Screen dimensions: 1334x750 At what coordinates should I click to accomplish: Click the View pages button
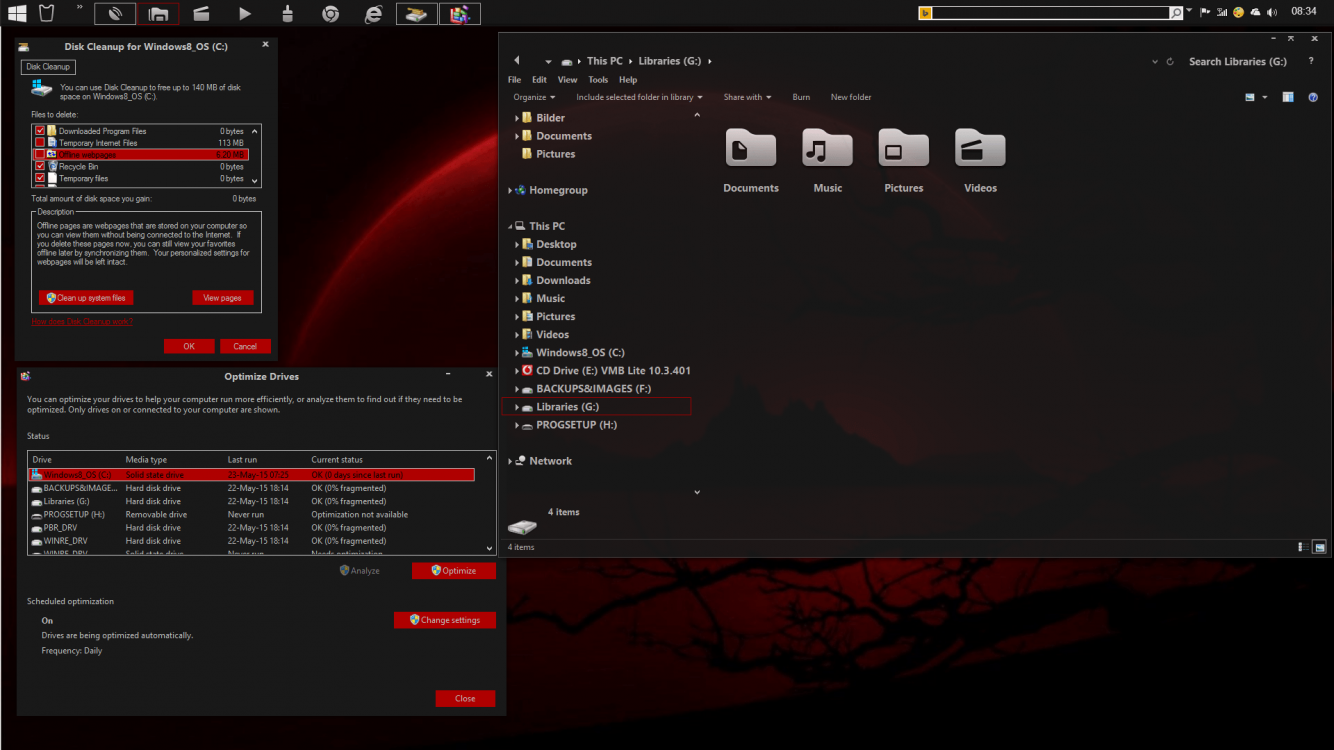222,298
